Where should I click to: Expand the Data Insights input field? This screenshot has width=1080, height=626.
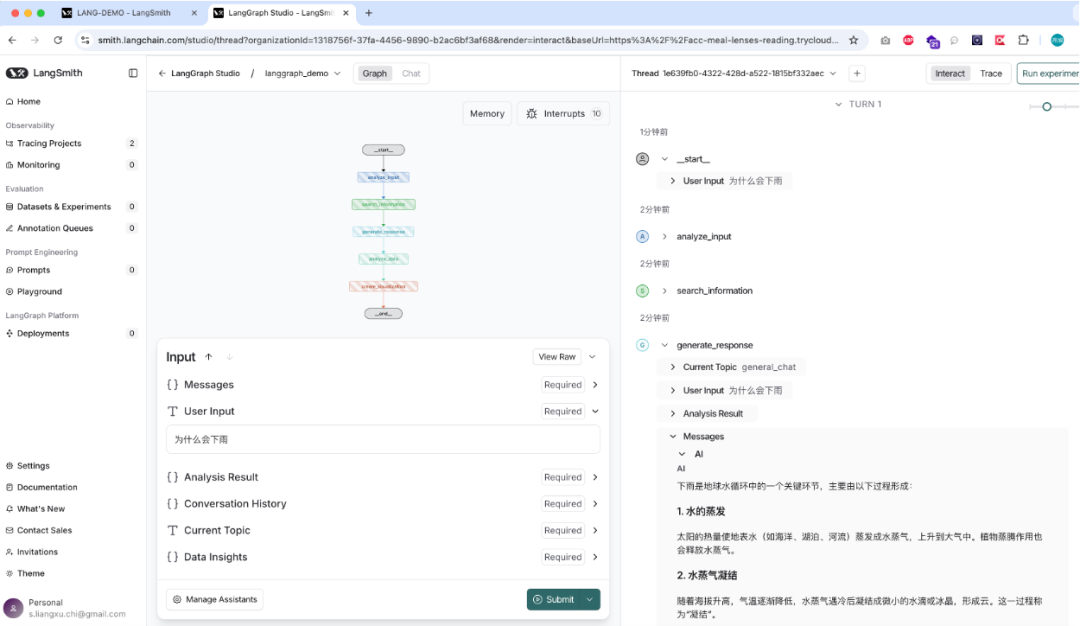point(595,557)
